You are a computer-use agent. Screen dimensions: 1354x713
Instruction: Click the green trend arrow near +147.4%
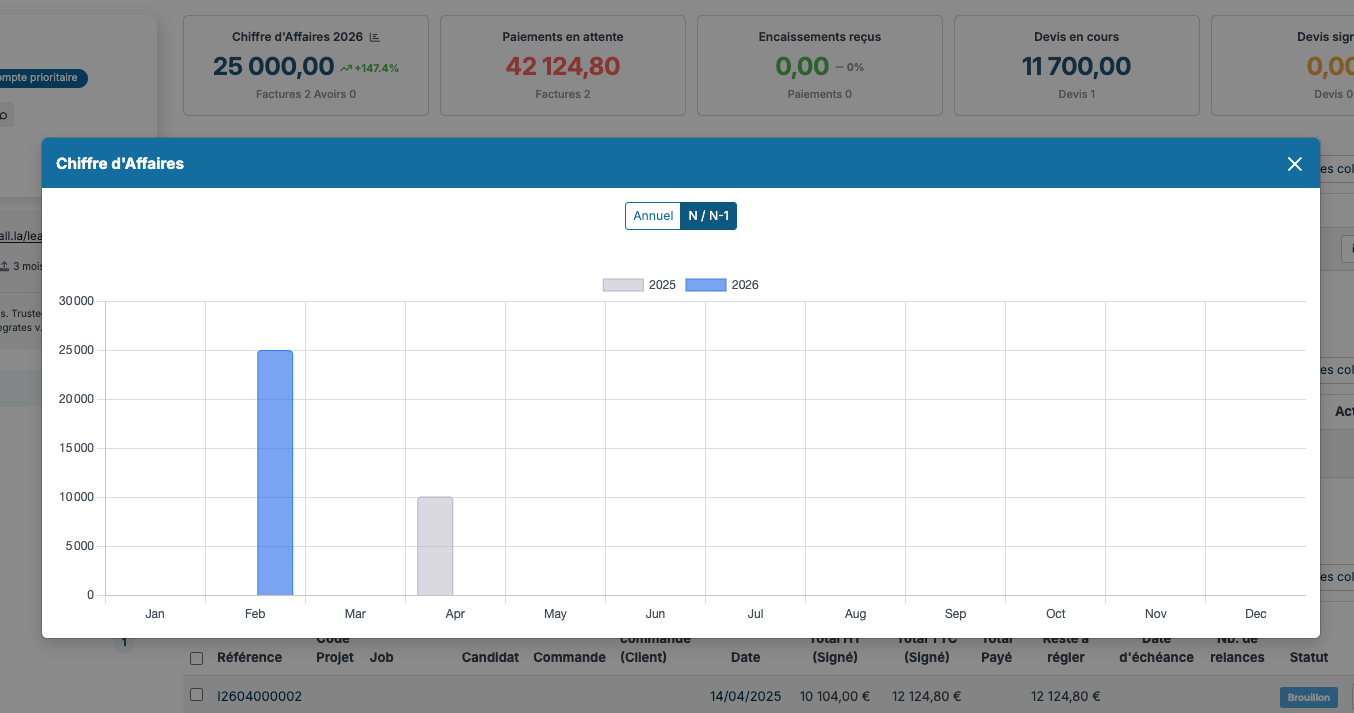click(x=346, y=68)
